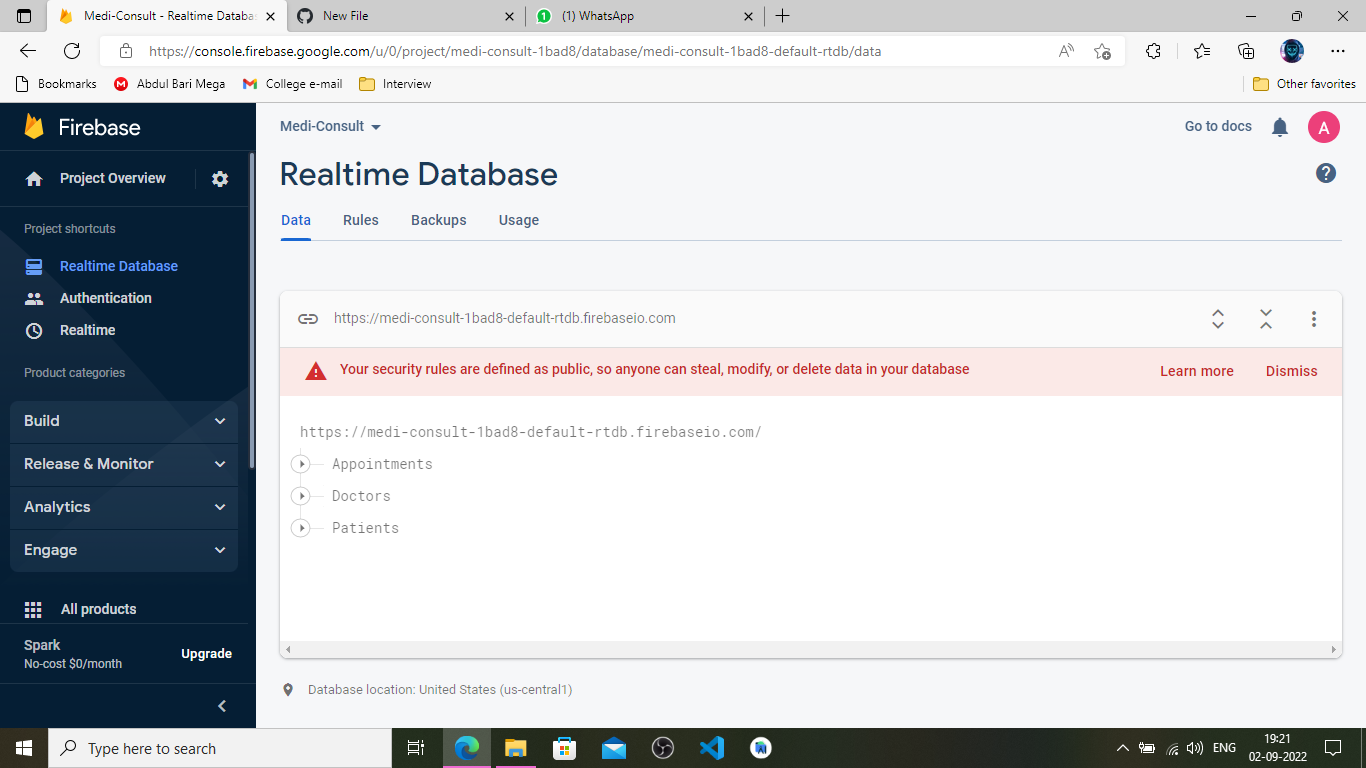Collapse the sidebar with the arrow icon
1366x768 pixels.
[221, 705]
